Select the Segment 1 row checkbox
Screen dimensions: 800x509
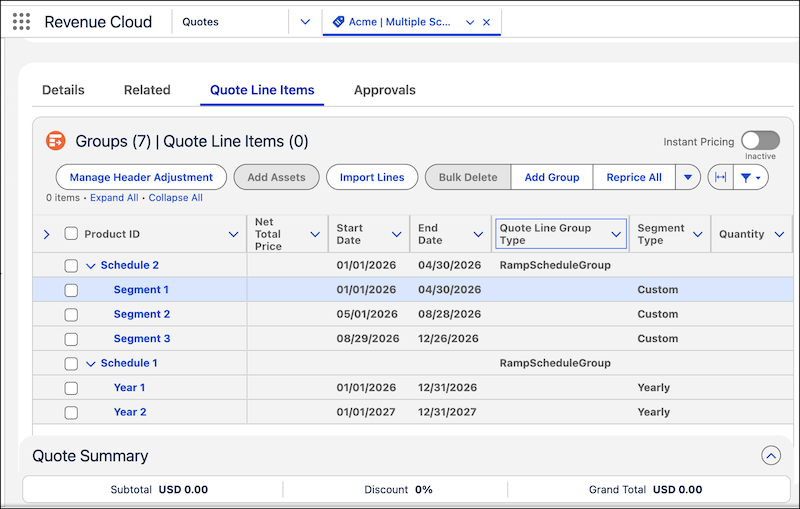point(71,290)
